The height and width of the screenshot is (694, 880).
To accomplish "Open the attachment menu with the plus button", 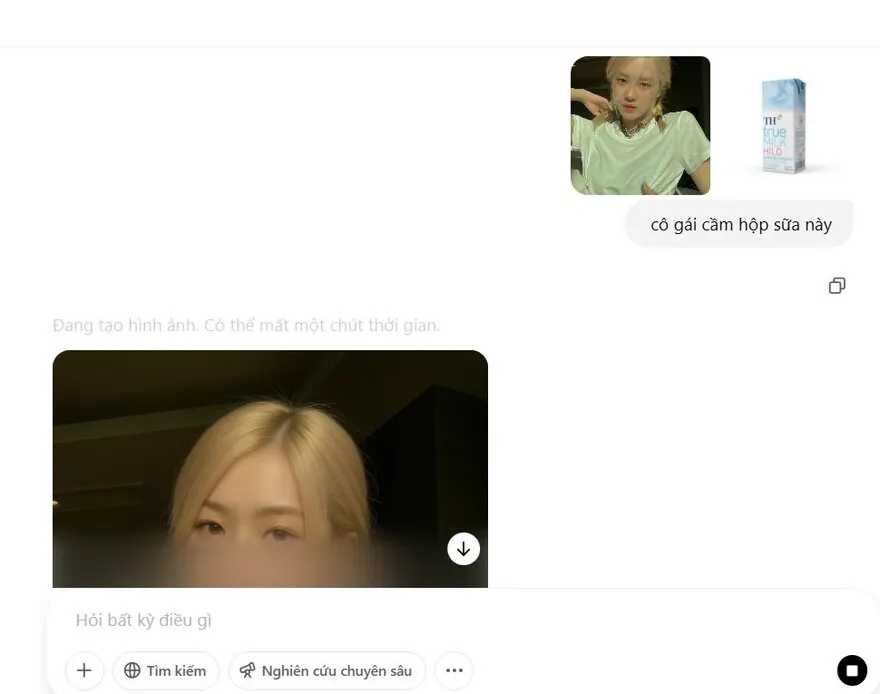I will 84,671.
